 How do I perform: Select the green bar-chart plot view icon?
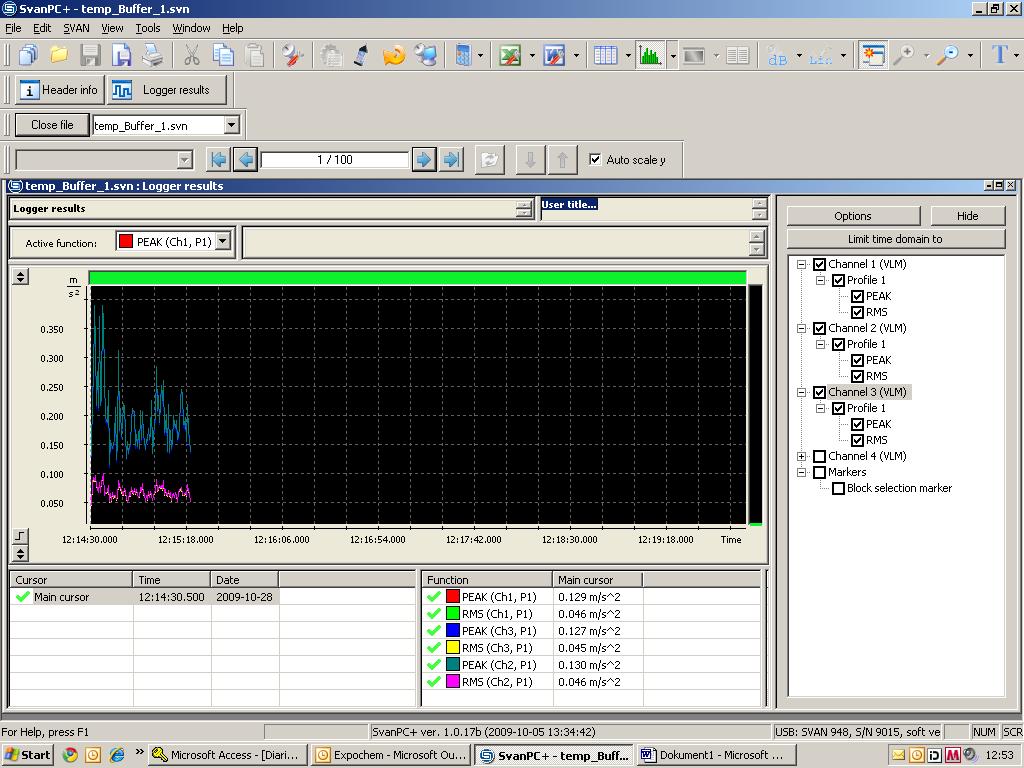[650, 56]
